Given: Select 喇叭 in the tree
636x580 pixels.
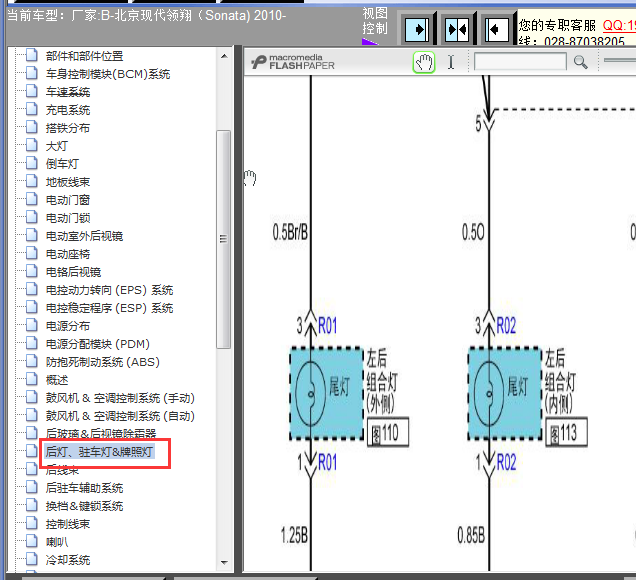Looking at the screenshot, I should pos(57,542).
